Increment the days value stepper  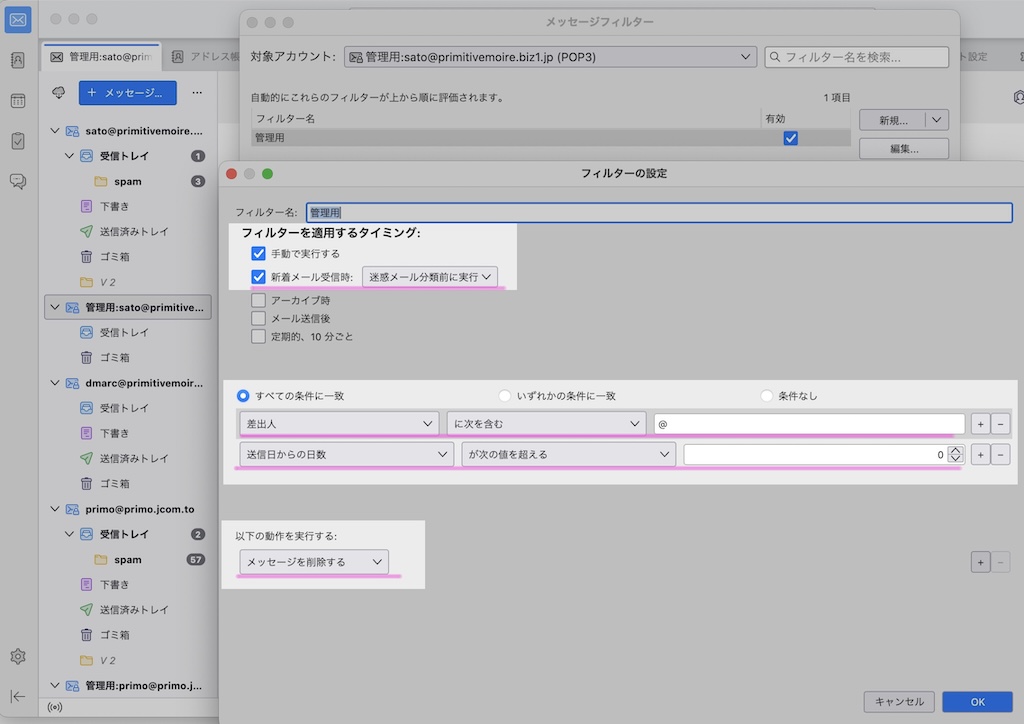[x=956, y=450]
